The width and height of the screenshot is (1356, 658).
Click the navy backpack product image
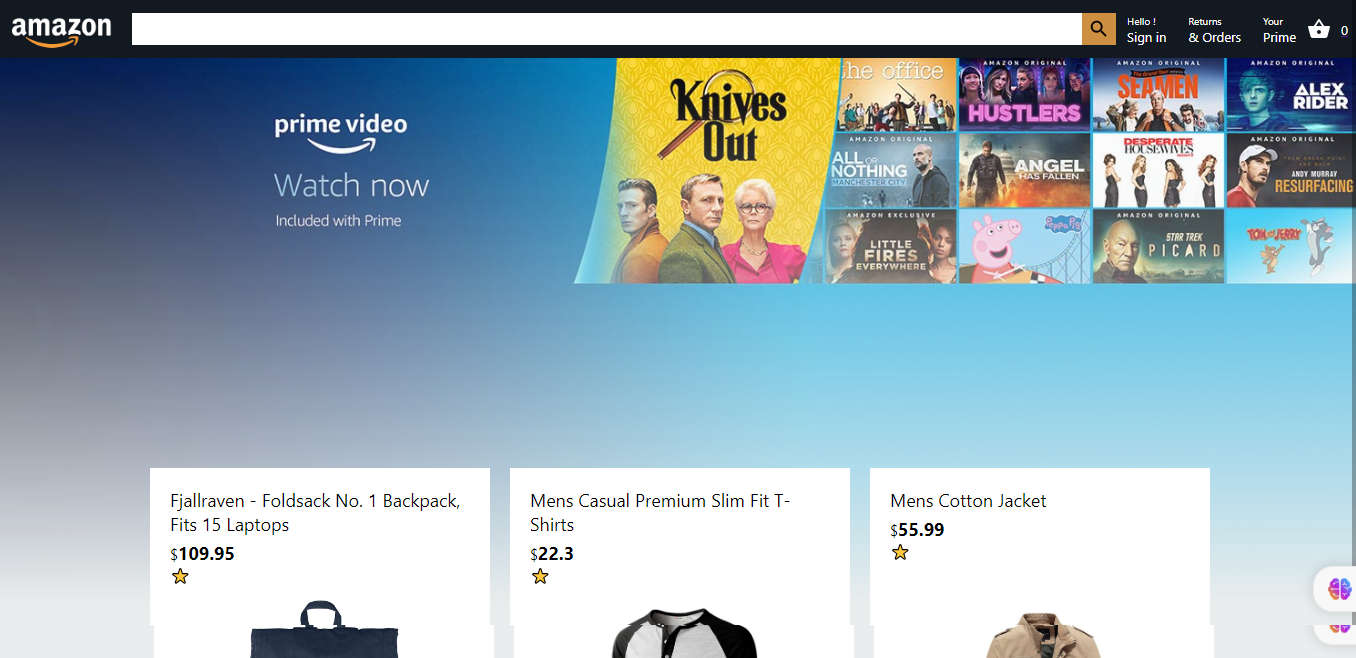(x=324, y=629)
